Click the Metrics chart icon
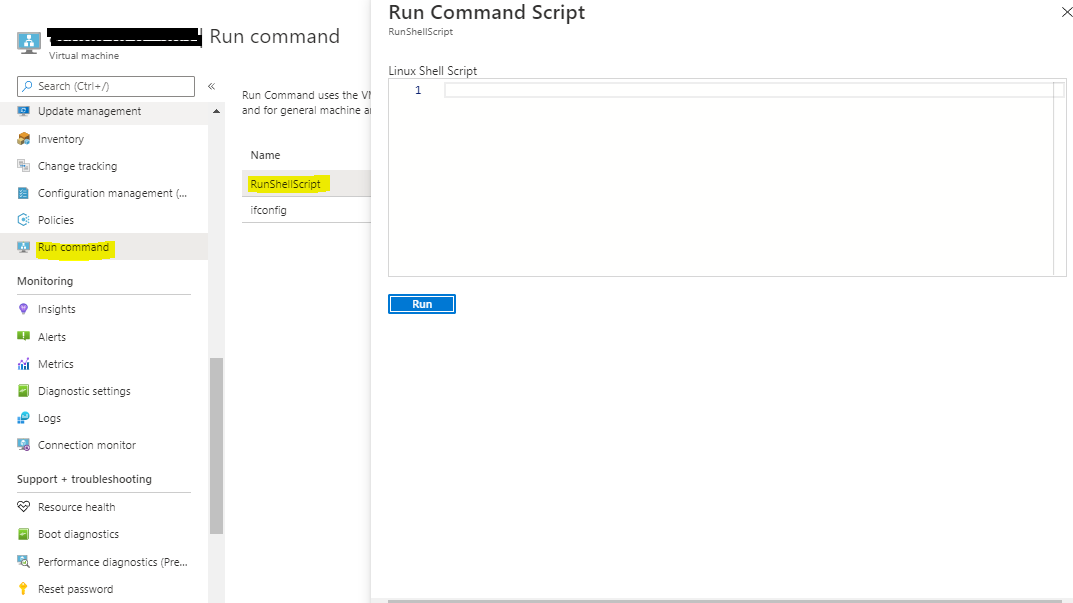The height and width of the screenshot is (603, 1073). point(24,364)
